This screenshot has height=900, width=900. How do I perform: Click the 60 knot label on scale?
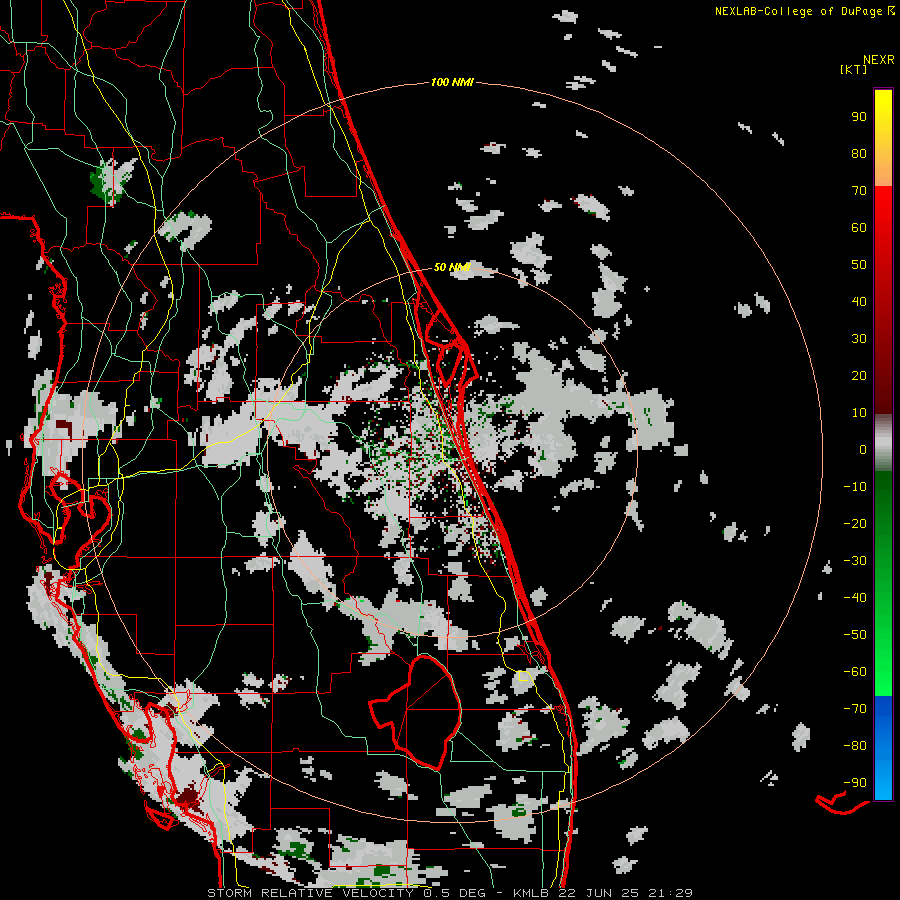coord(859,227)
